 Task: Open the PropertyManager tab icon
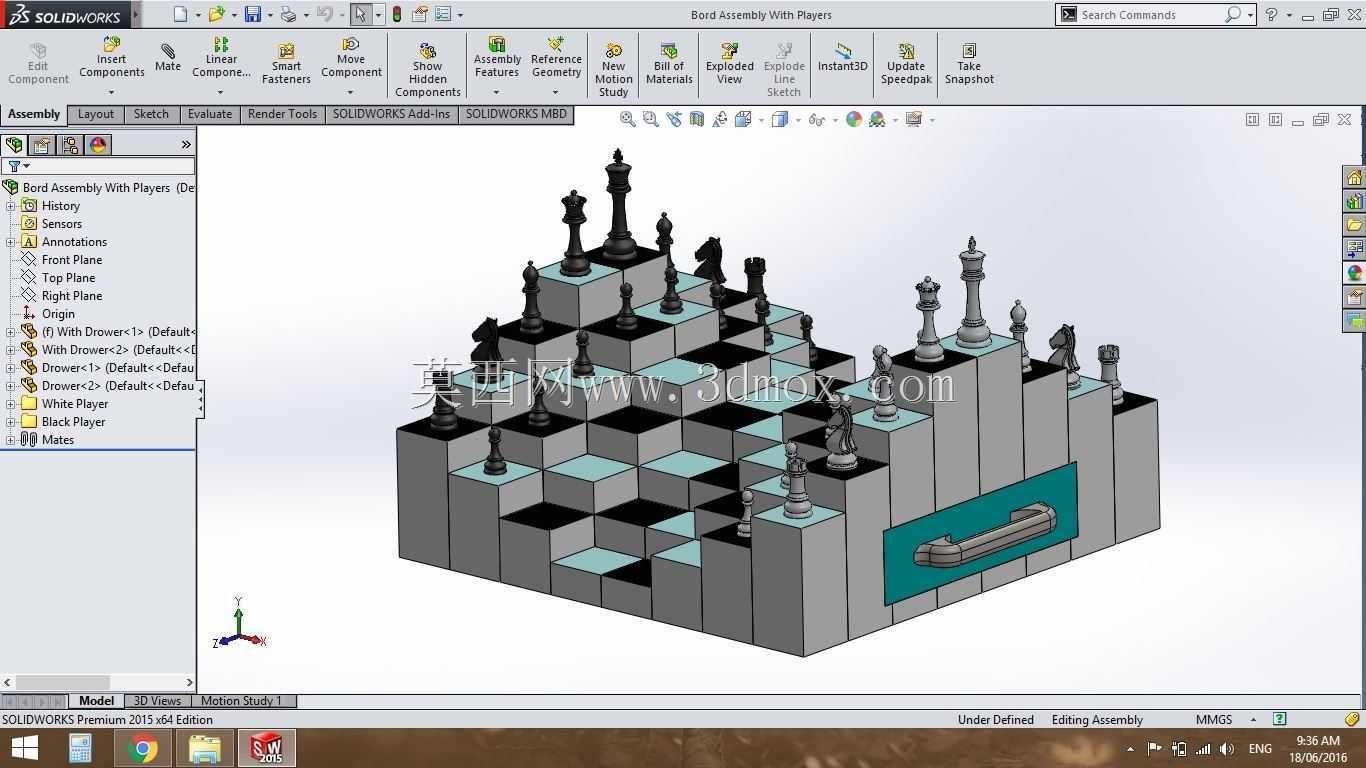click(x=42, y=145)
